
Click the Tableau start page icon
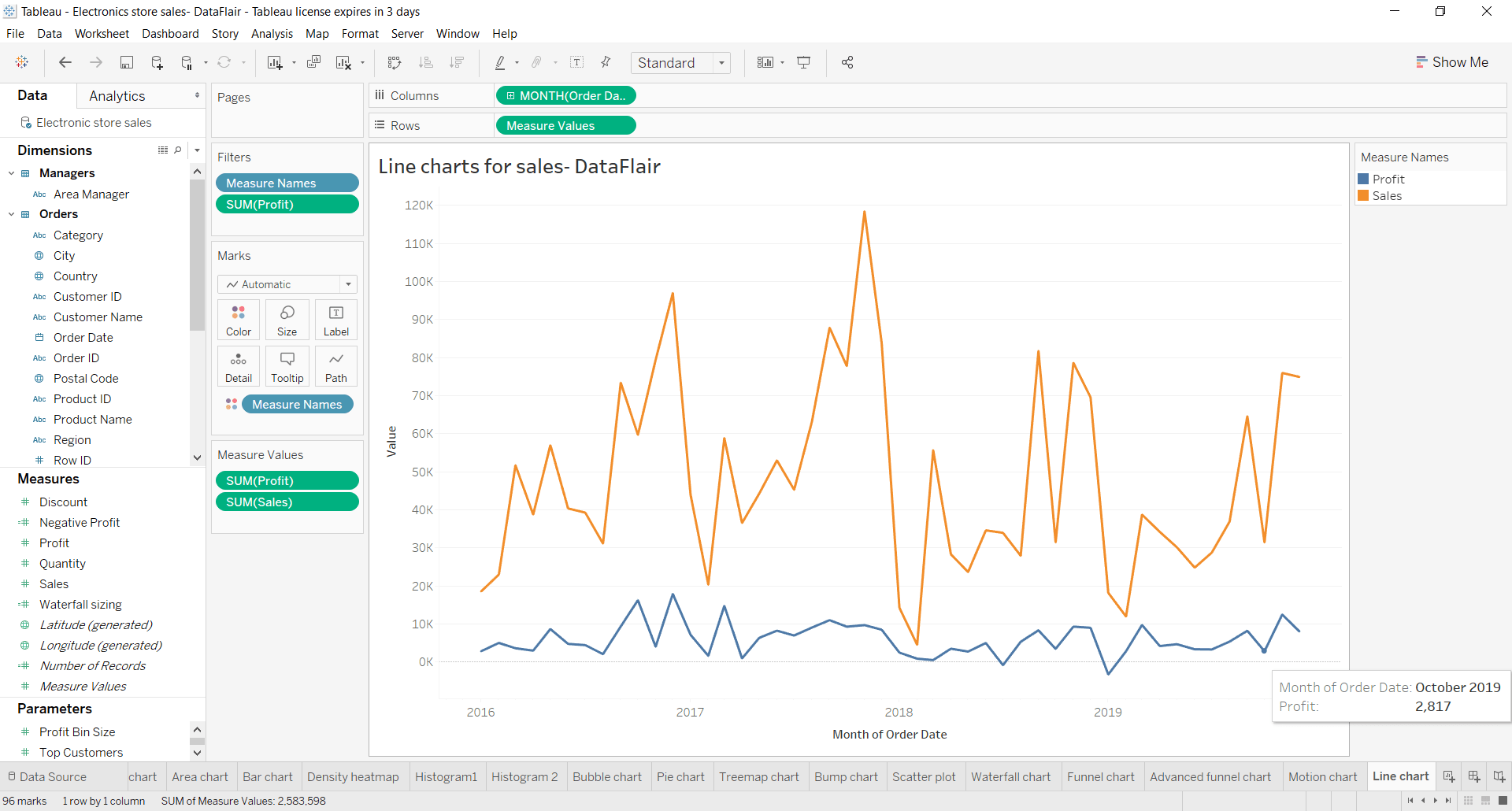point(22,62)
